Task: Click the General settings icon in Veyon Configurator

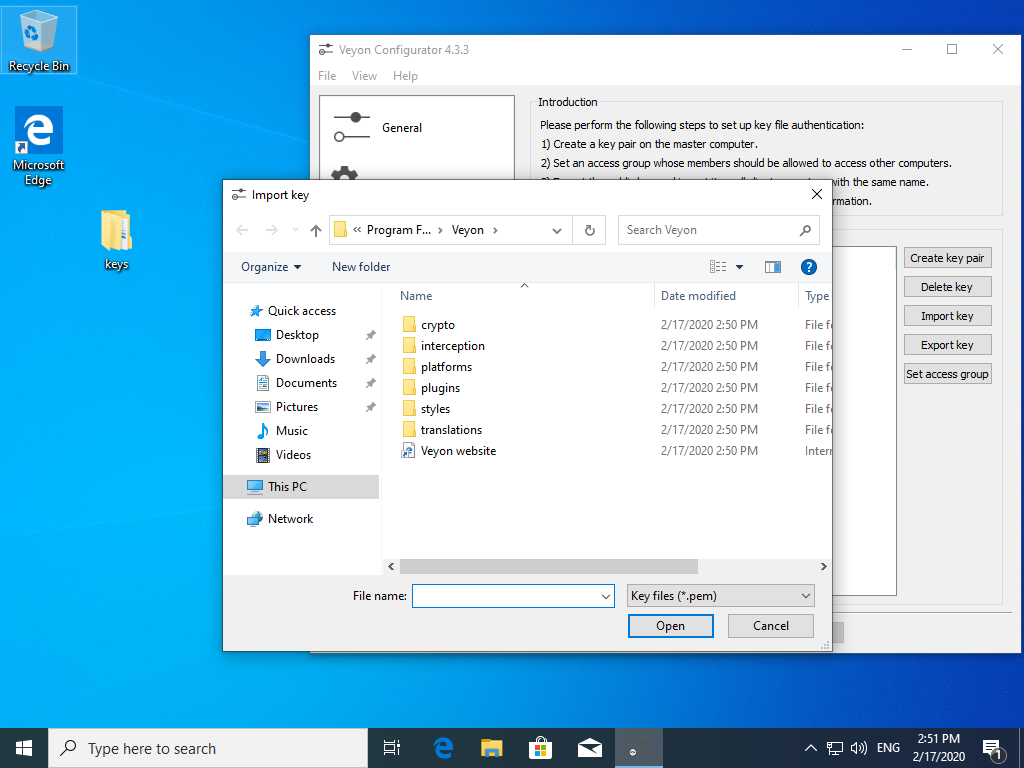Action: (x=353, y=127)
